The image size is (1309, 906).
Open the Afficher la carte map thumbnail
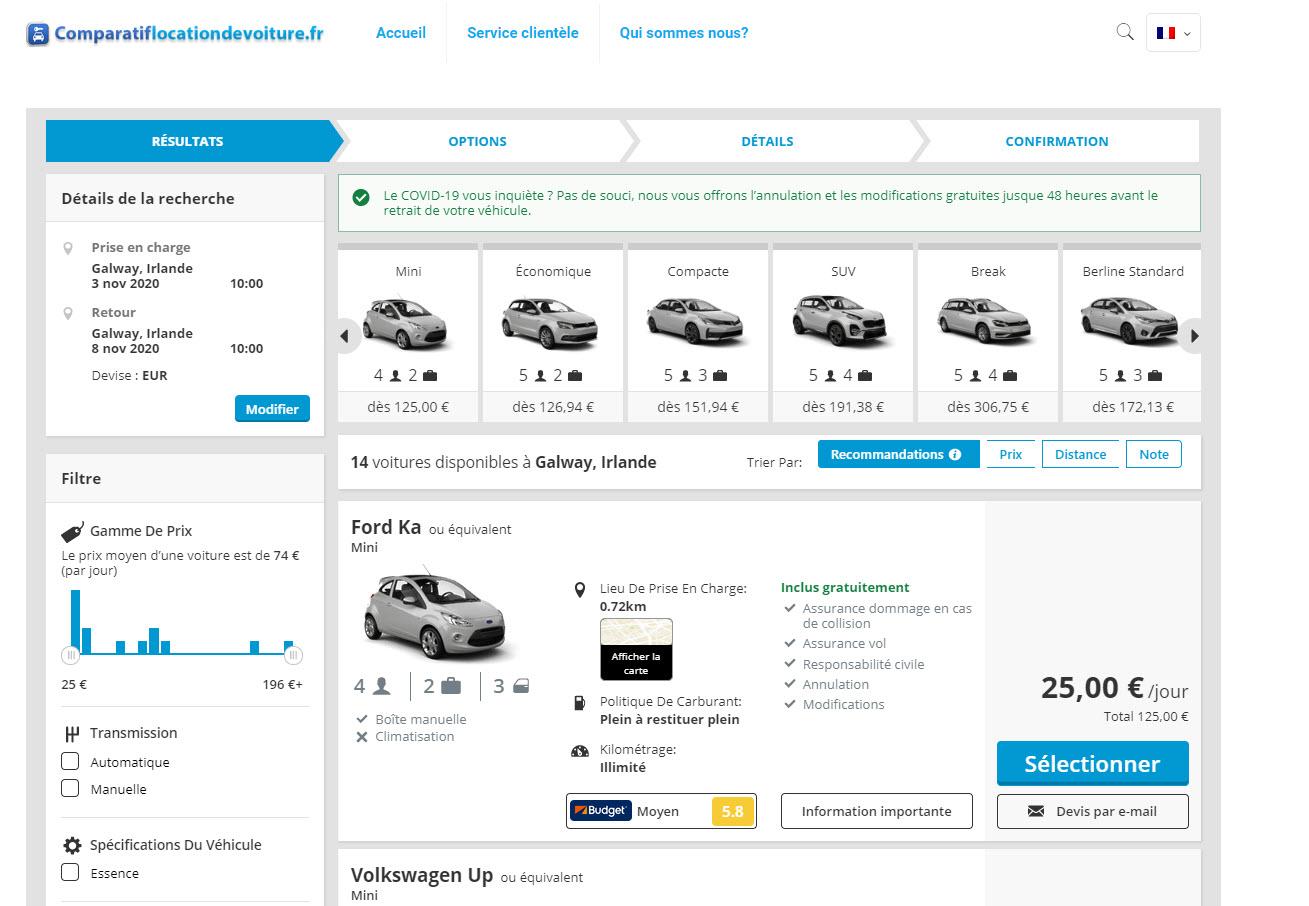pos(636,650)
